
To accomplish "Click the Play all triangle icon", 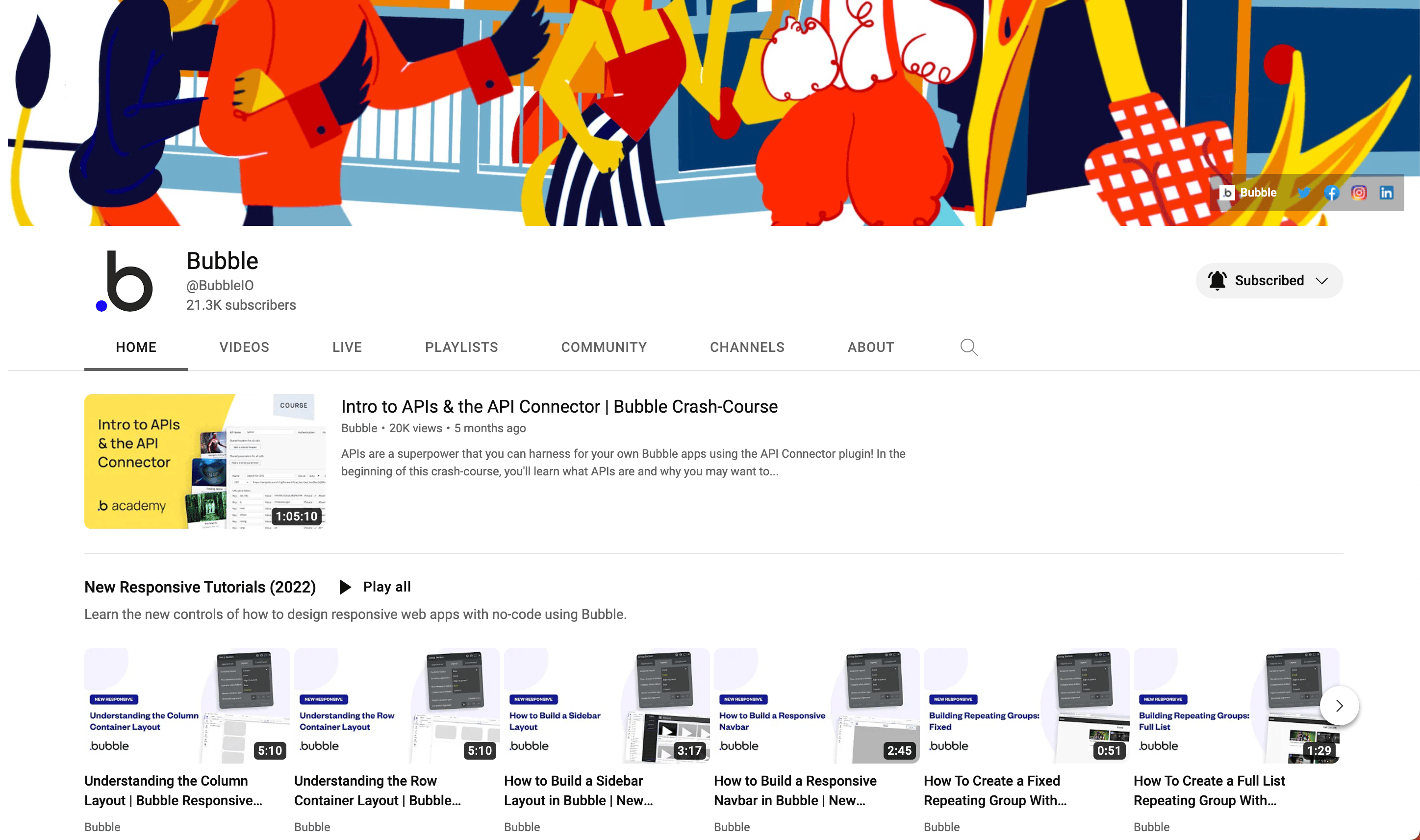I will tap(345, 587).
